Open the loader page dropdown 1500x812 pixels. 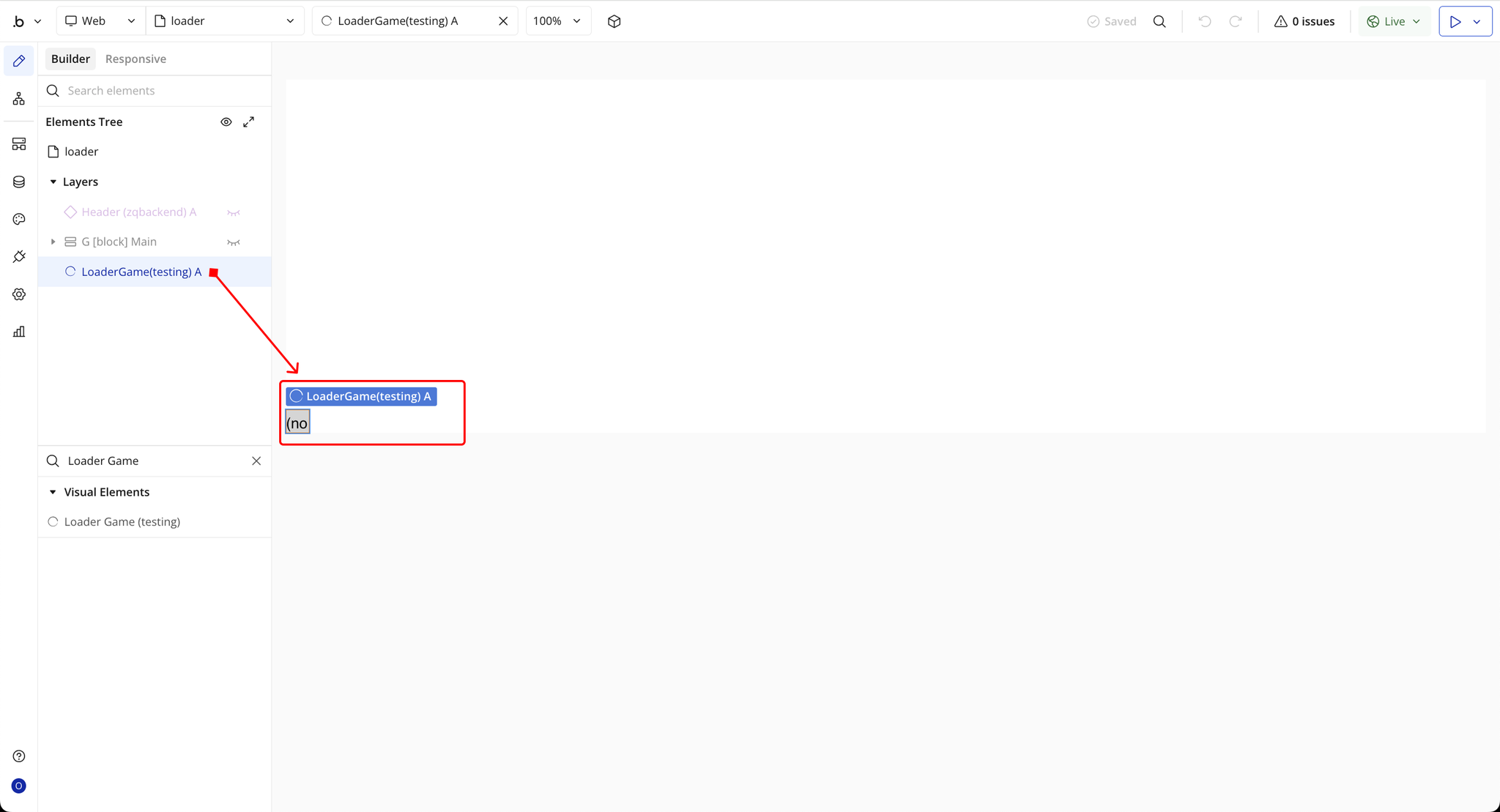225,21
